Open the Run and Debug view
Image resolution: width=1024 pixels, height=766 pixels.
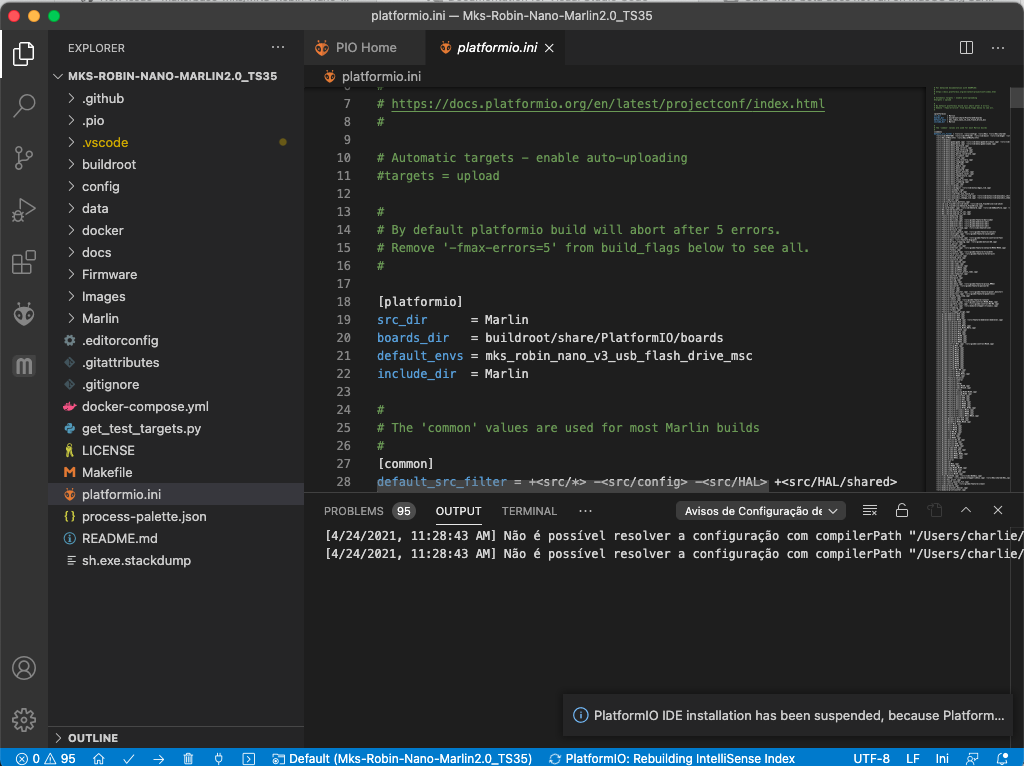click(x=24, y=210)
